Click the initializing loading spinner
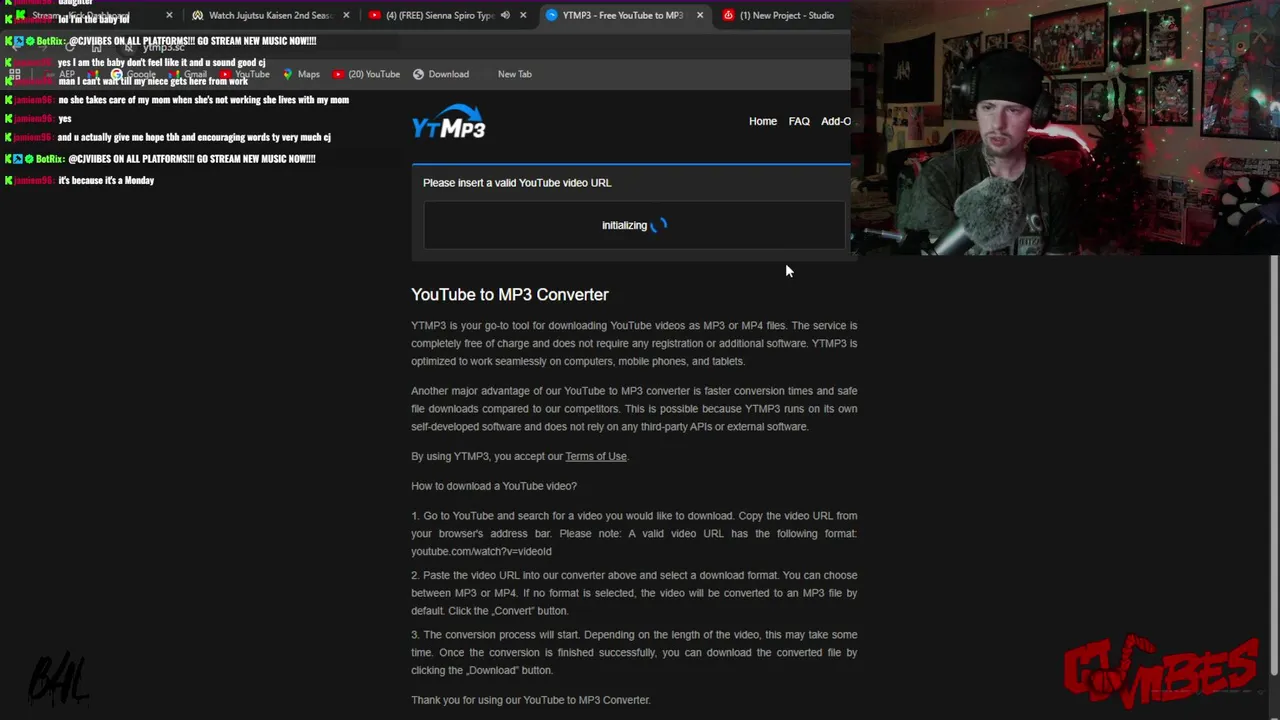 tap(658, 225)
